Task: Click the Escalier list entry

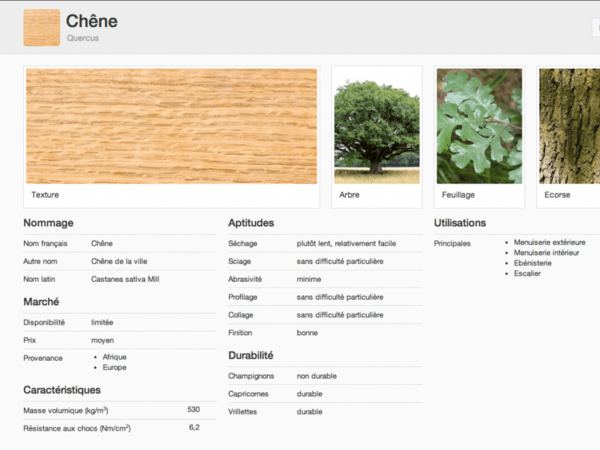Action: click(x=527, y=273)
